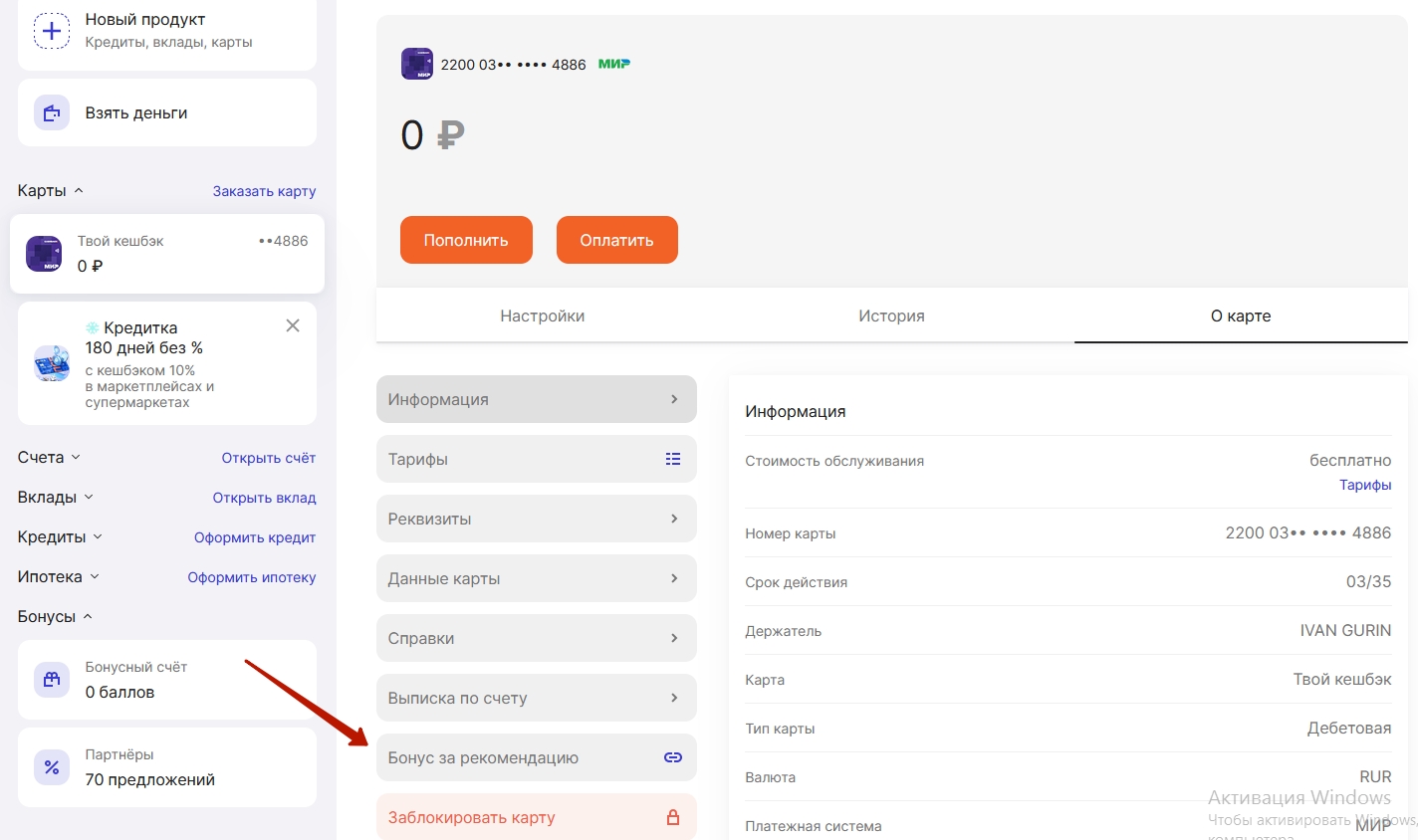Click the Оплатить button
The height and width of the screenshot is (840, 1418).
click(617, 240)
